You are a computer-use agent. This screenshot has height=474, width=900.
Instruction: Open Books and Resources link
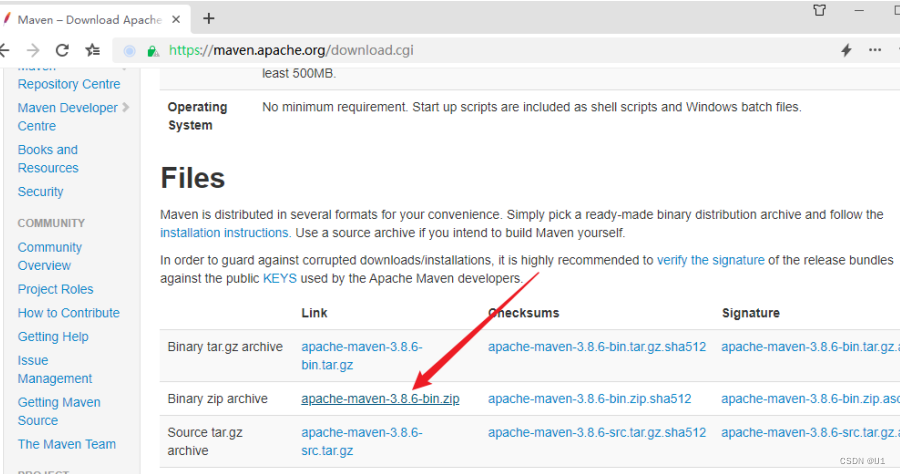(48, 158)
